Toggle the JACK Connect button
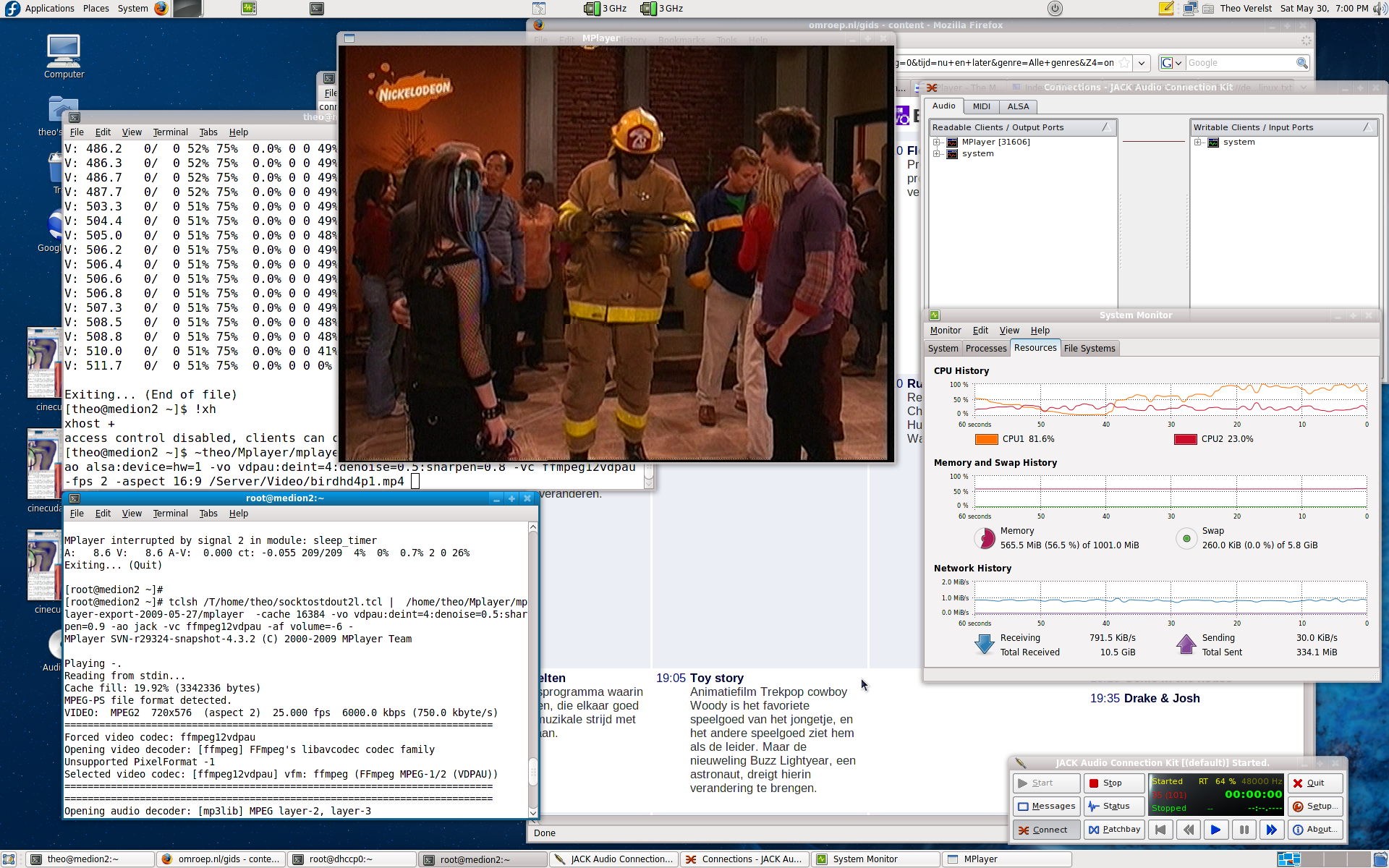Image resolution: width=1389 pixels, height=868 pixels. (1046, 830)
